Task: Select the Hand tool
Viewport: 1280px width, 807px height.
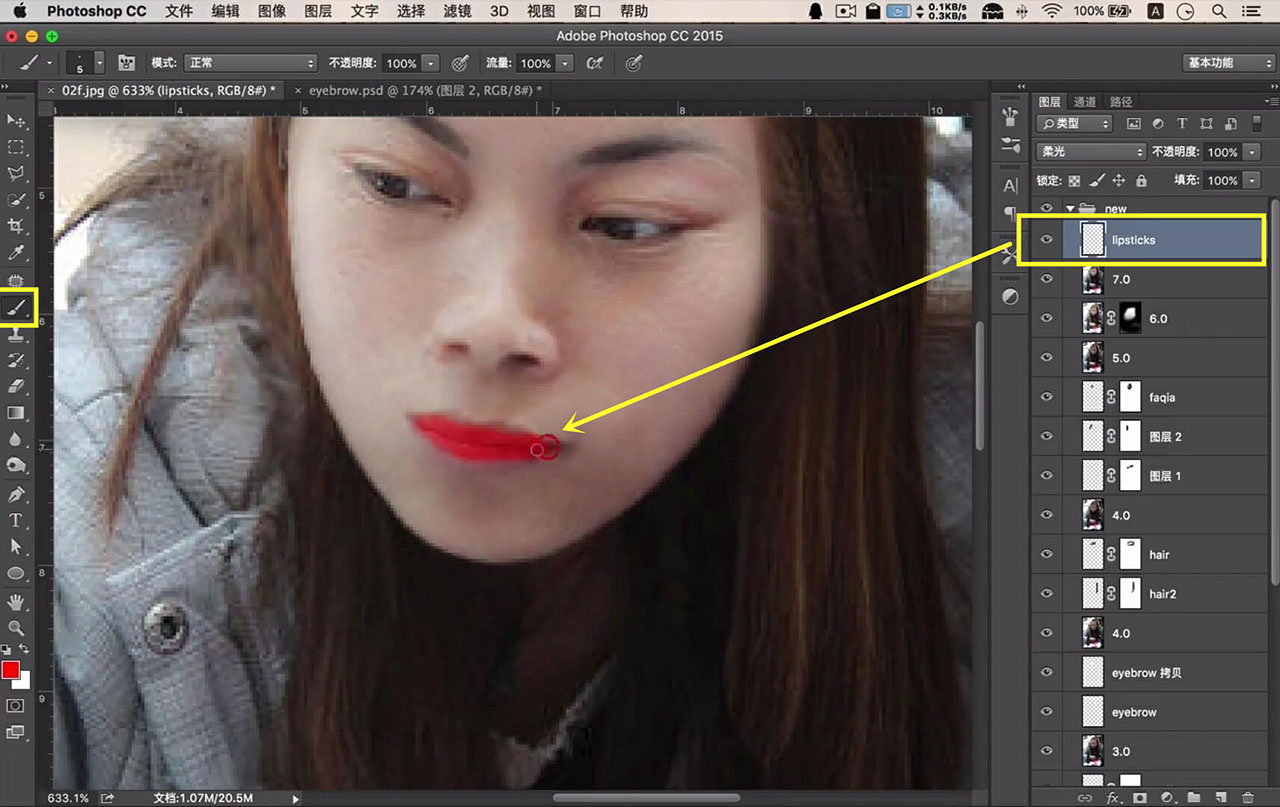Action: click(17, 601)
